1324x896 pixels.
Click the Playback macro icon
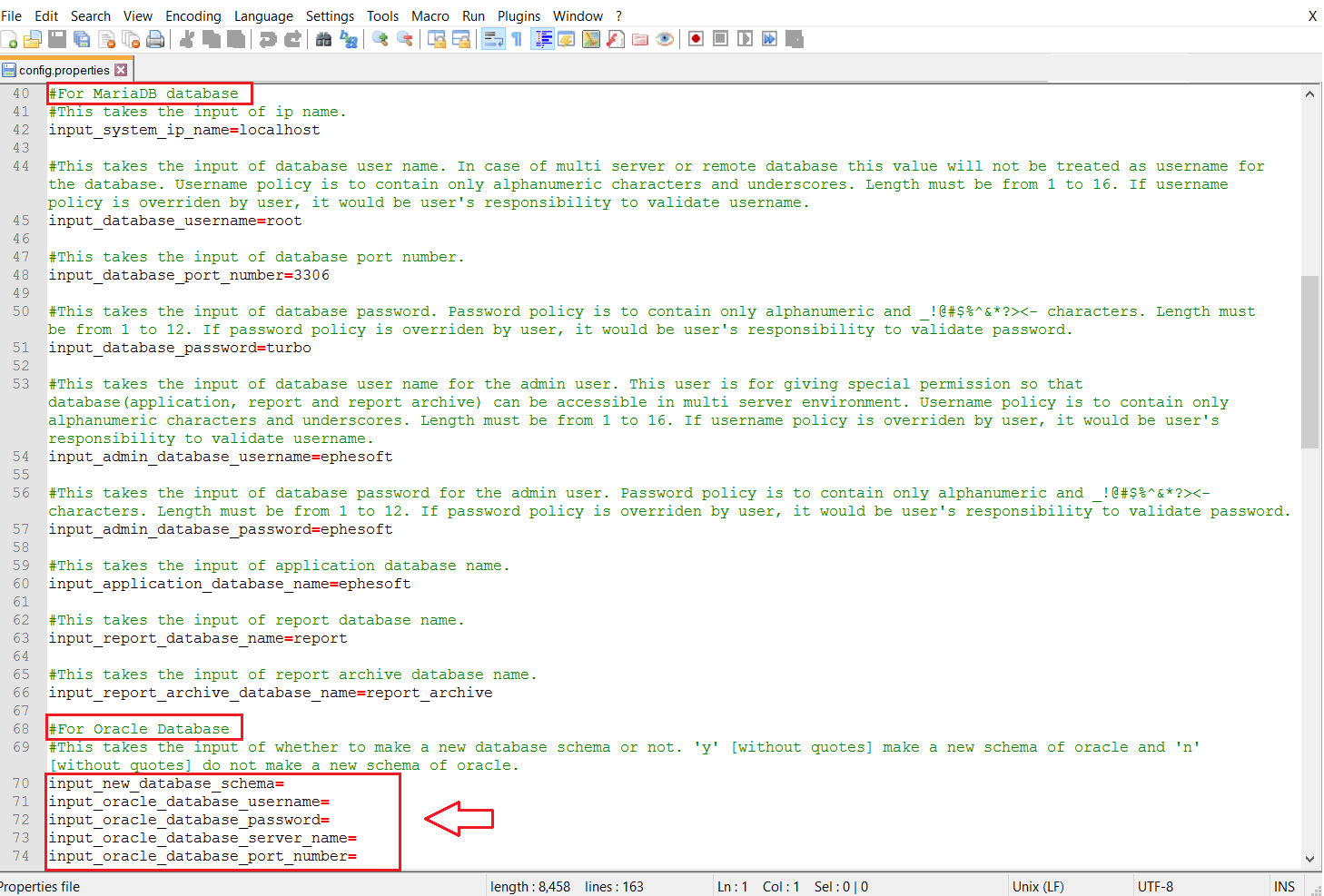pyautogui.click(x=746, y=39)
